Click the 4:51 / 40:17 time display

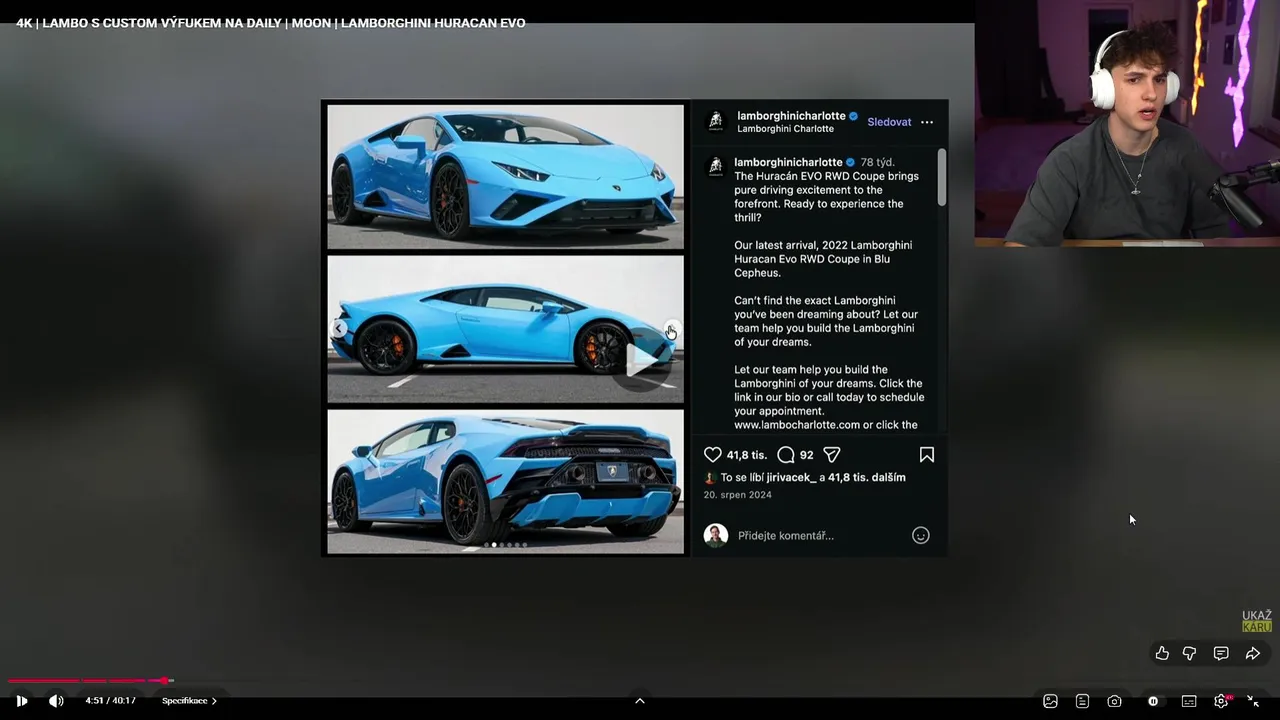click(110, 701)
